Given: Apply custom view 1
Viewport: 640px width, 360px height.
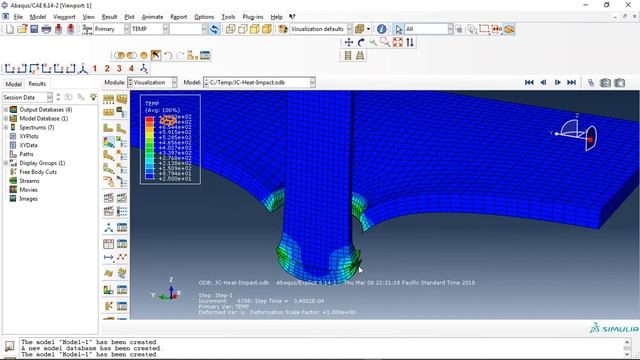Looking at the screenshot, I should coord(95,69).
